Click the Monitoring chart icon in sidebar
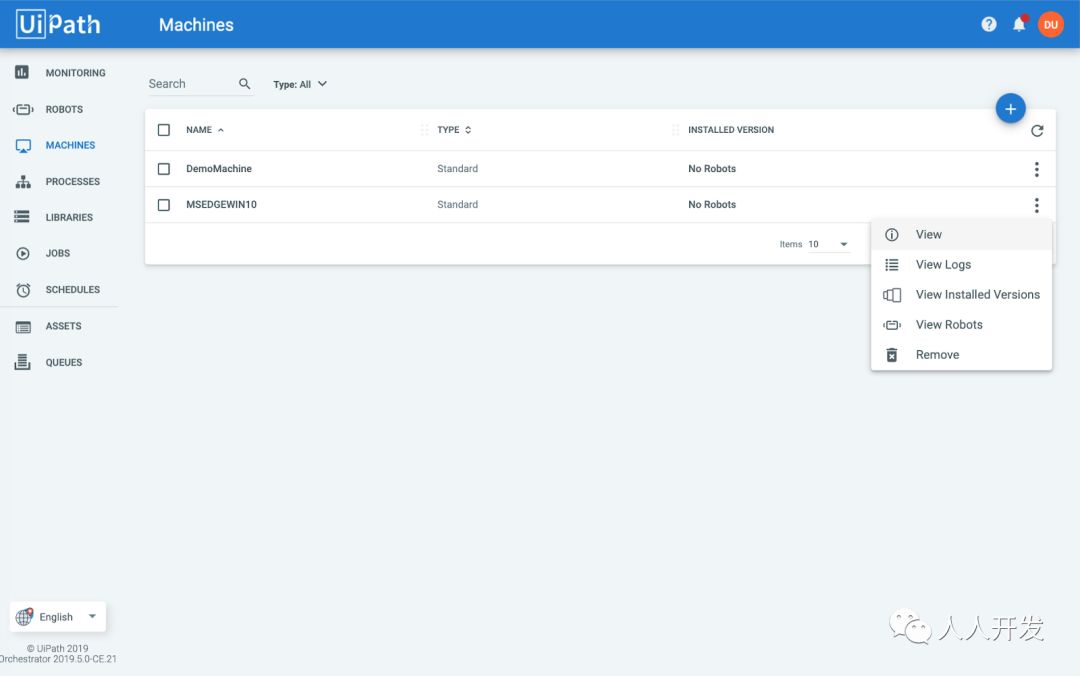 coord(22,72)
